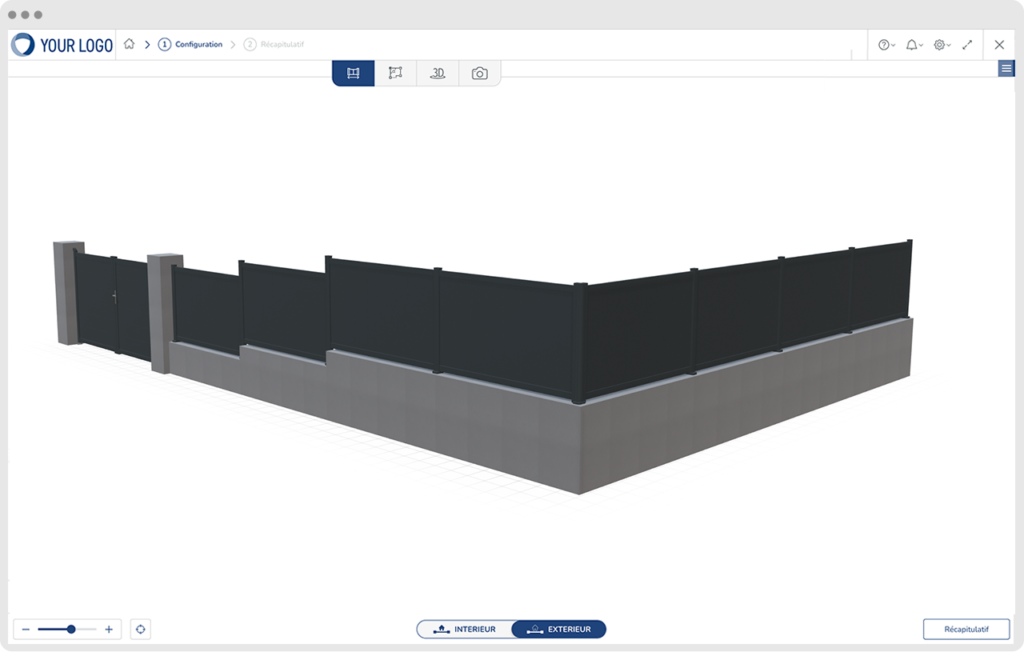The image size is (1024, 652).
Task: Switch view to EXTERIEUR
Action: (x=559, y=629)
